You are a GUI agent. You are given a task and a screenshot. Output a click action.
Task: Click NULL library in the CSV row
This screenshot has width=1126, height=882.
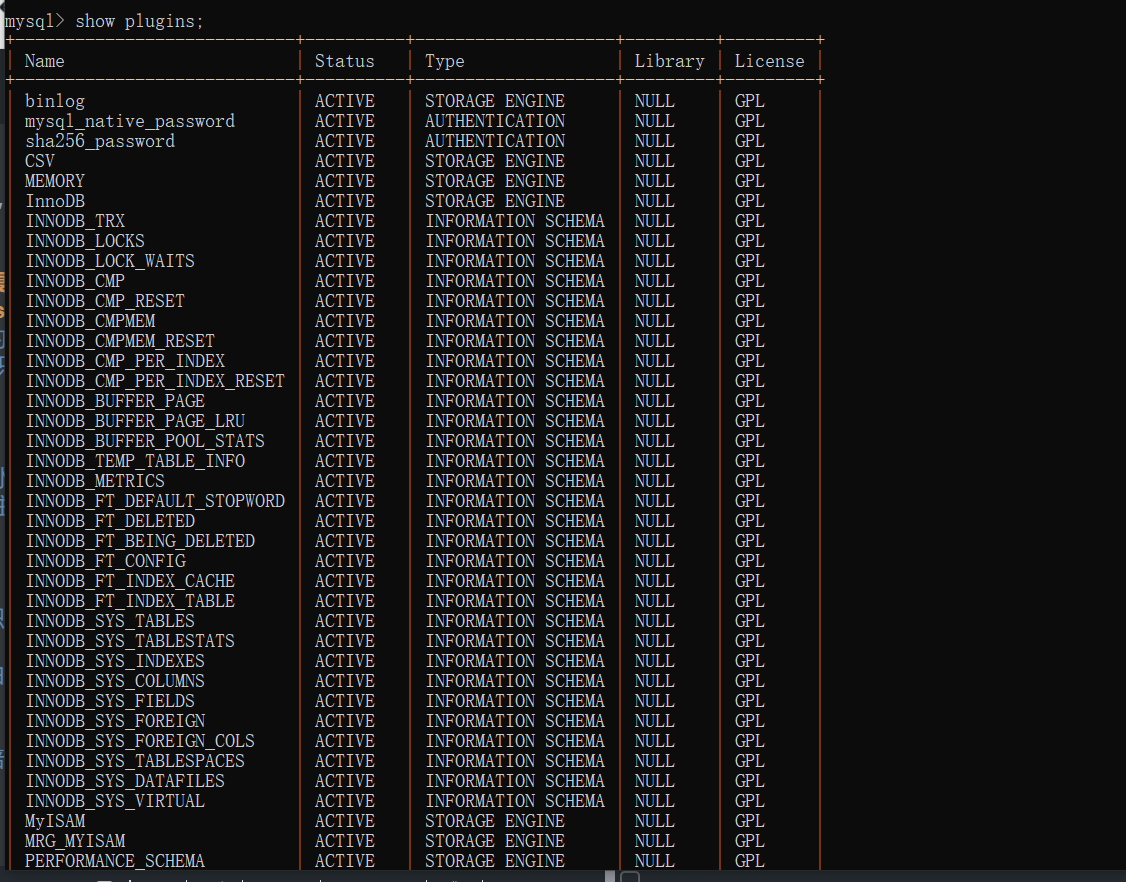coord(654,162)
